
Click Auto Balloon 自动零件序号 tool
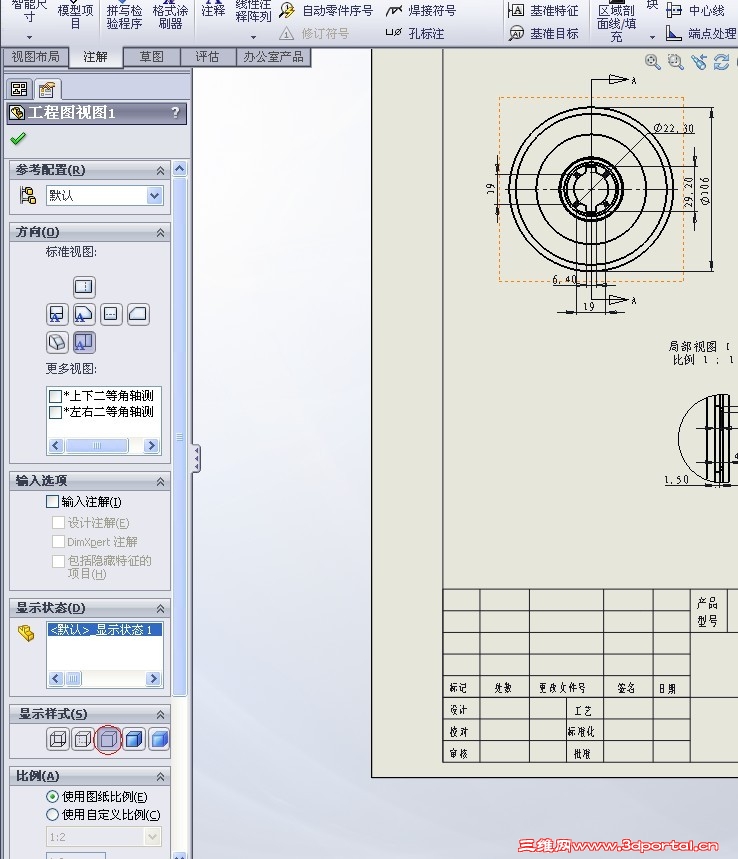[327, 10]
